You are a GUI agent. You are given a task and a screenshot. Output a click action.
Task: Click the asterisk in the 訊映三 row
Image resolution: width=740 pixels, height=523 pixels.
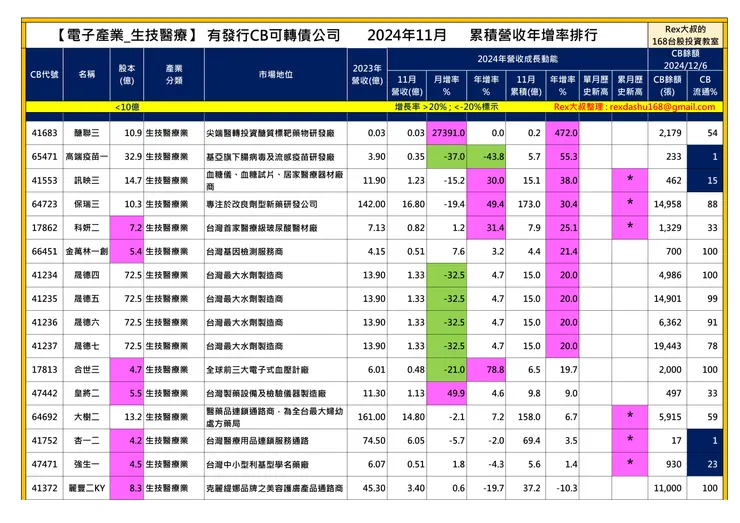coord(630,179)
